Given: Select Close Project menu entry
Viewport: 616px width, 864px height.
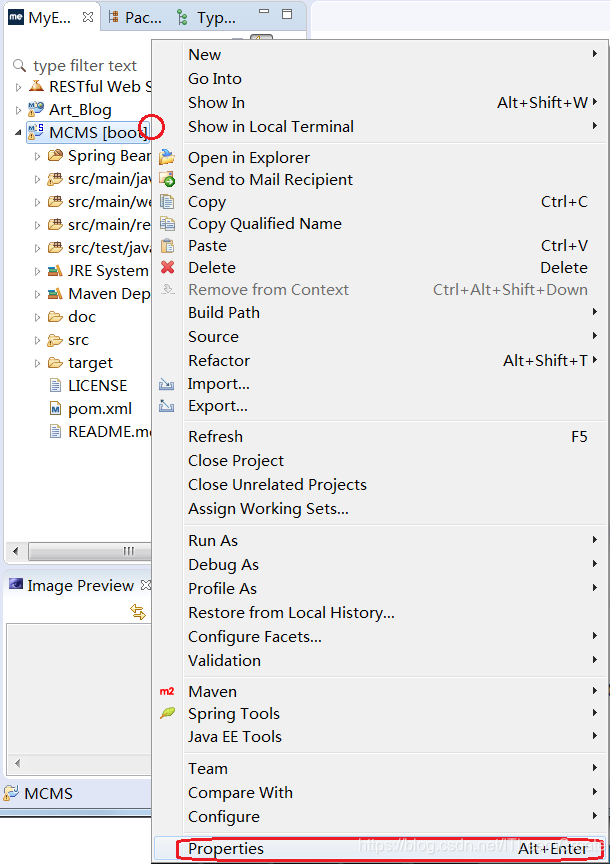Looking at the screenshot, I should pos(380,461).
